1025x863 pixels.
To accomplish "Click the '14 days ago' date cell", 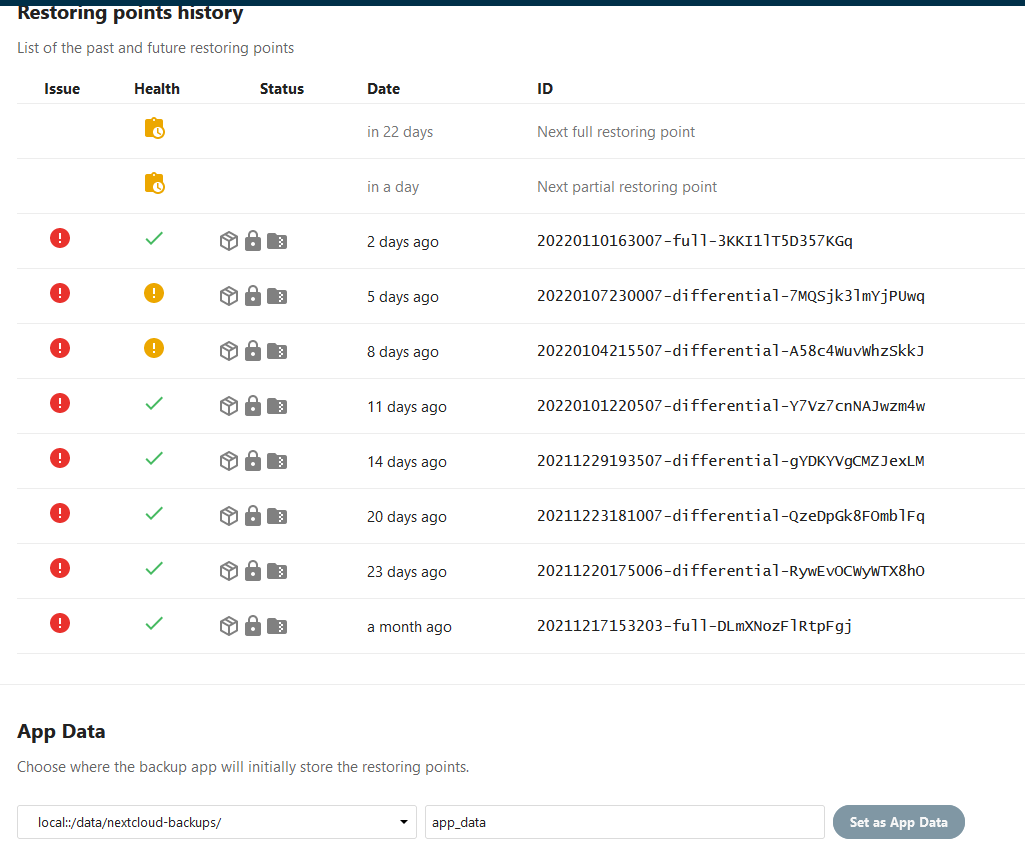I will 407,461.
